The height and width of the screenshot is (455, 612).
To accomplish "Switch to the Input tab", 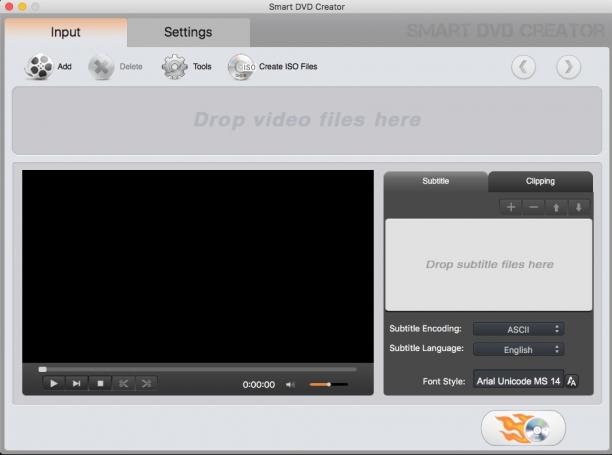I will tap(66, 32).
